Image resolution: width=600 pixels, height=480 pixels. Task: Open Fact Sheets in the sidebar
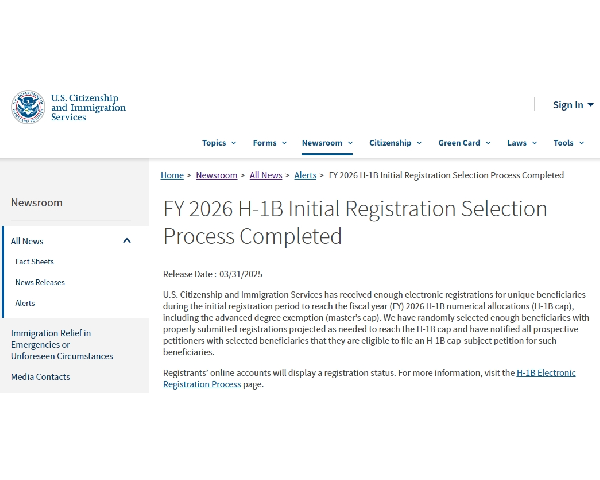pyautogui.click(x=34, y=261)
